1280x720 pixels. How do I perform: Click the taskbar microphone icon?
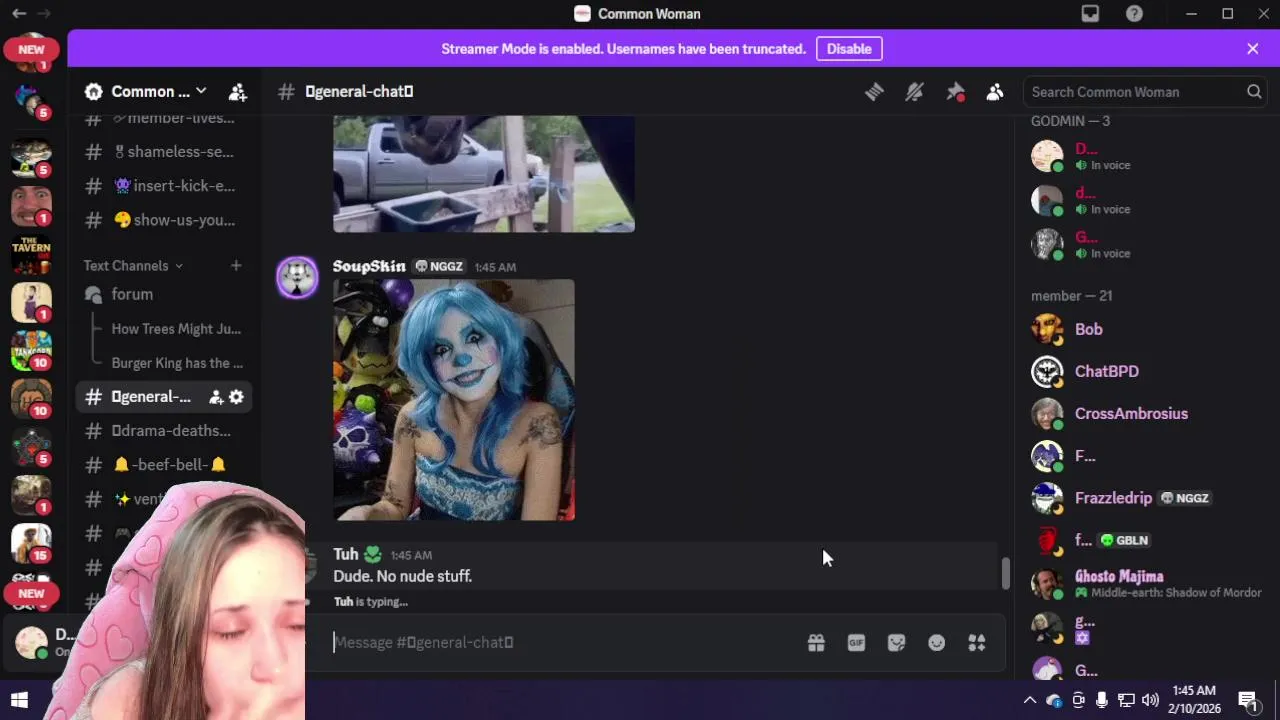[1102, 700]
